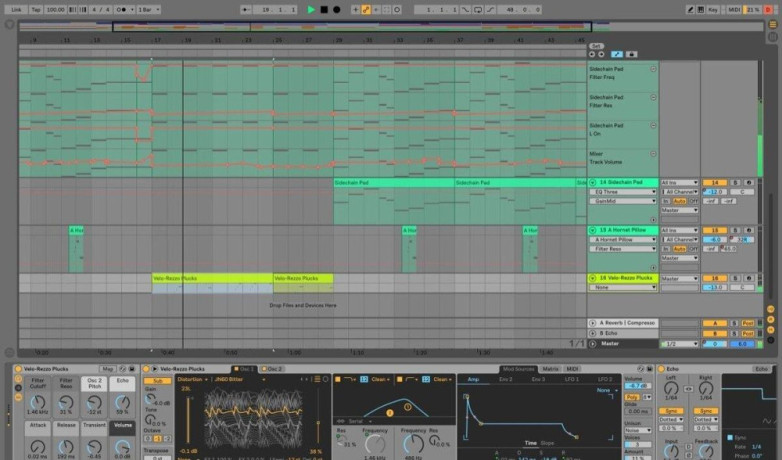Viewport: 782px width, 460px height.
Task: Remove the Sidechain Pad Filter Freq lane
Action: click(653, 69)
